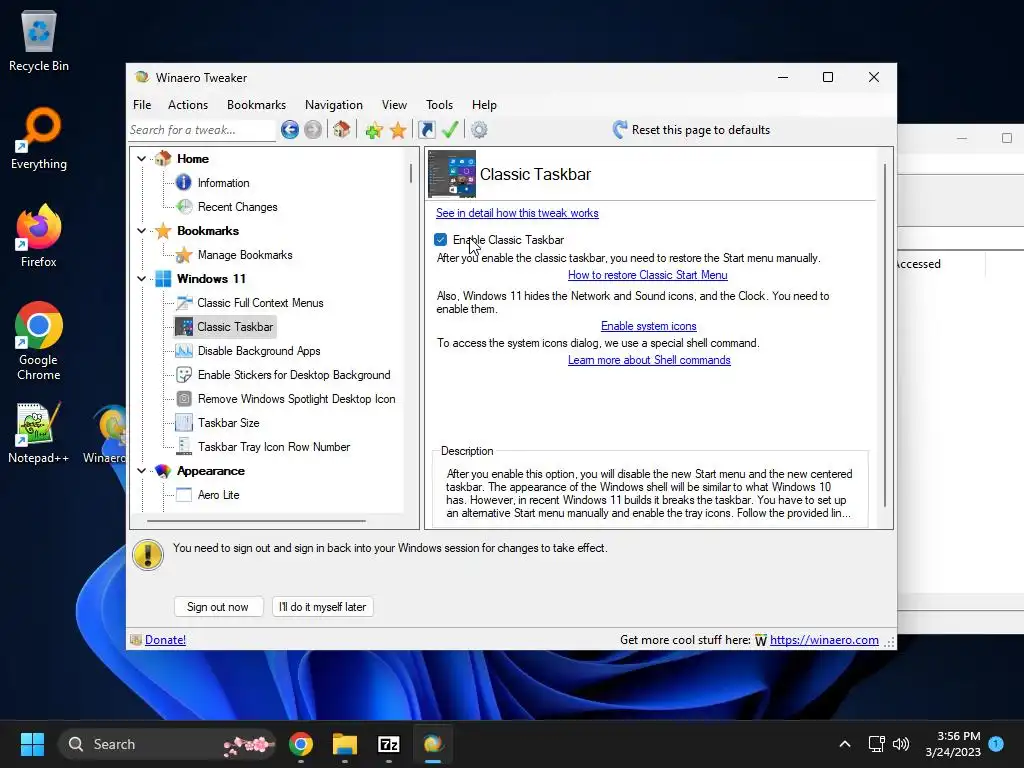The width and height of the screenshot is (1024, 768).
Task: Click the Taskbar Size tree icon
Action: pyautogui.click(x=184, y=423)
